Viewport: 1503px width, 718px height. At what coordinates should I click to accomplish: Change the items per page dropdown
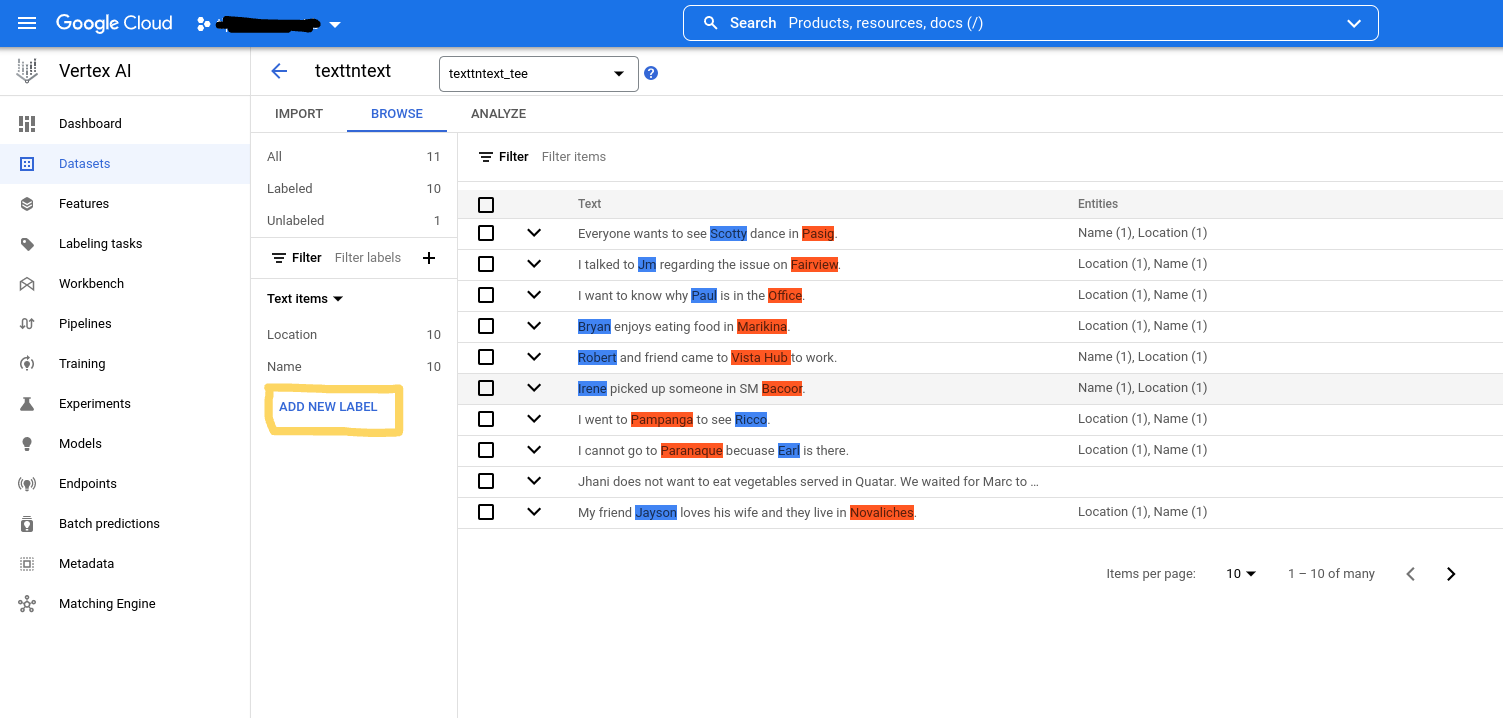tap(1241, 574)
